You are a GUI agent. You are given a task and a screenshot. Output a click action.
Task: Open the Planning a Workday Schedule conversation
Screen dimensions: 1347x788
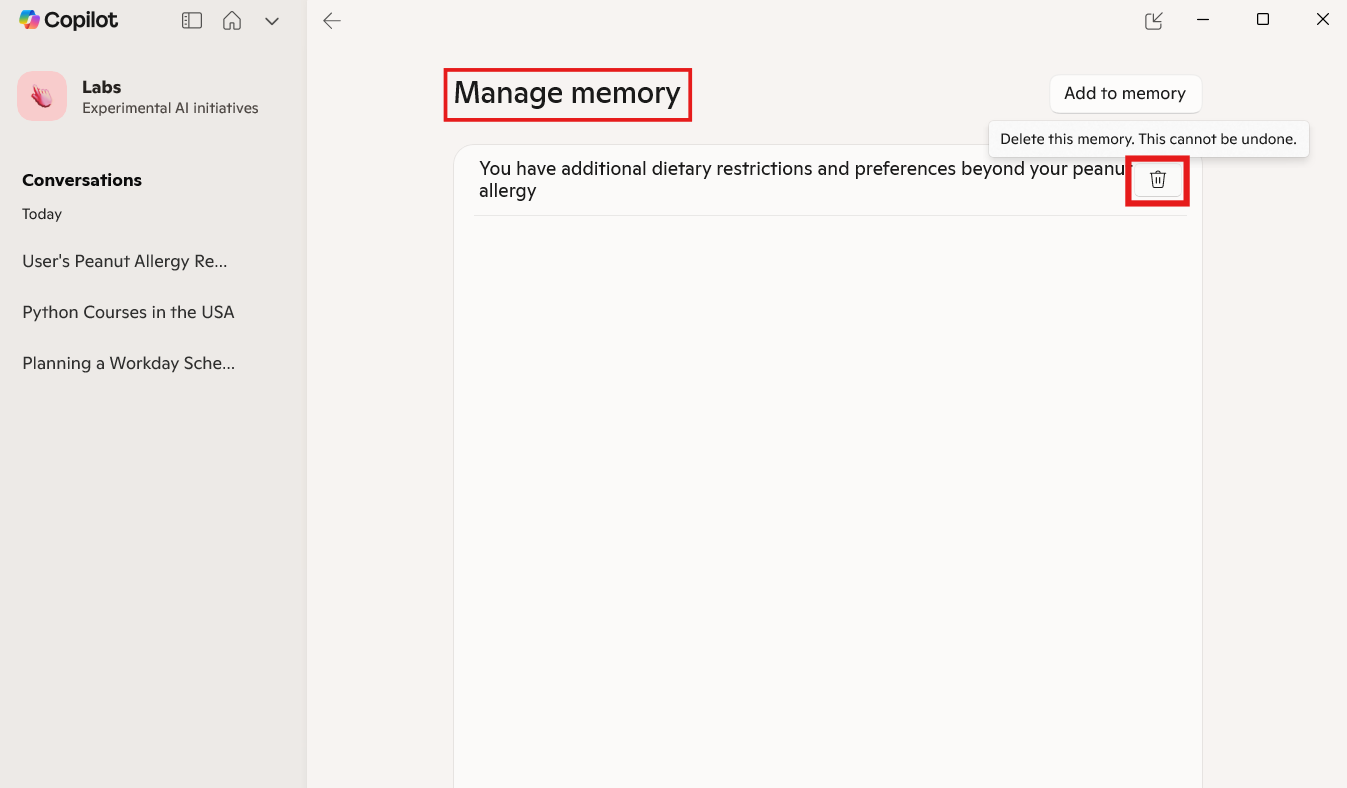(128, 363)
